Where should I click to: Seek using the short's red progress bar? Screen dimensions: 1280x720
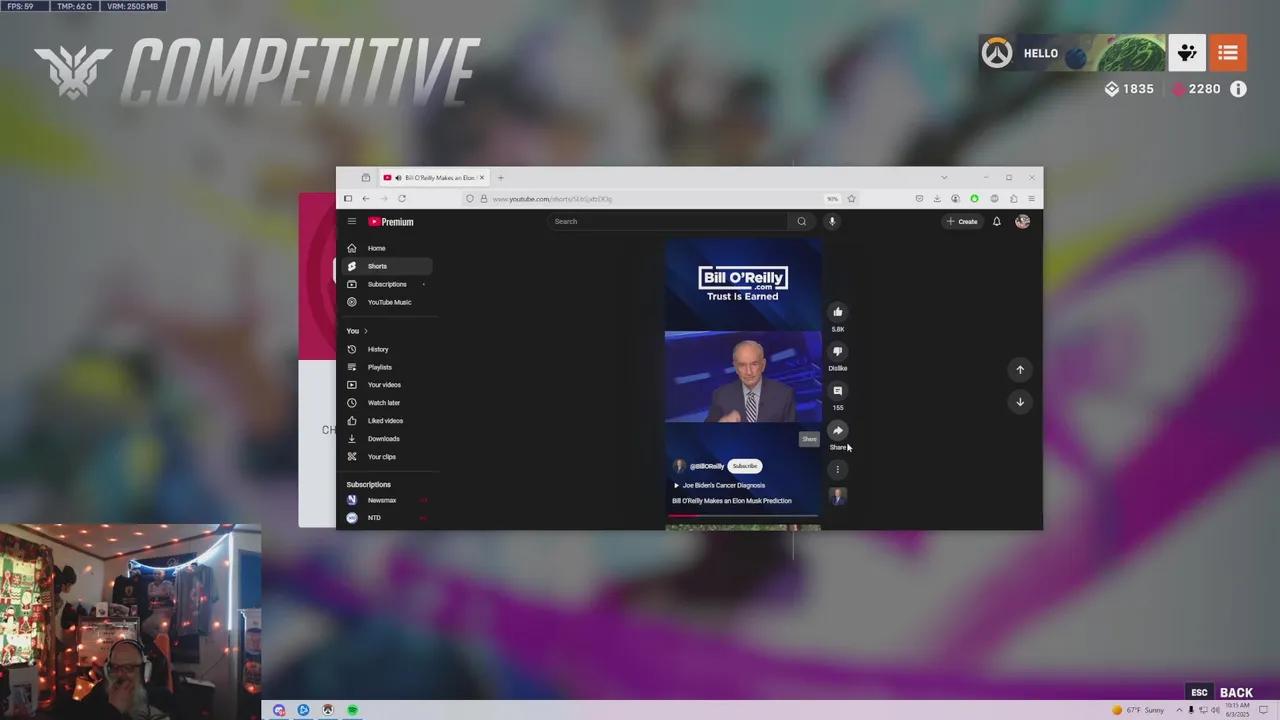click(x=743, y=516)
